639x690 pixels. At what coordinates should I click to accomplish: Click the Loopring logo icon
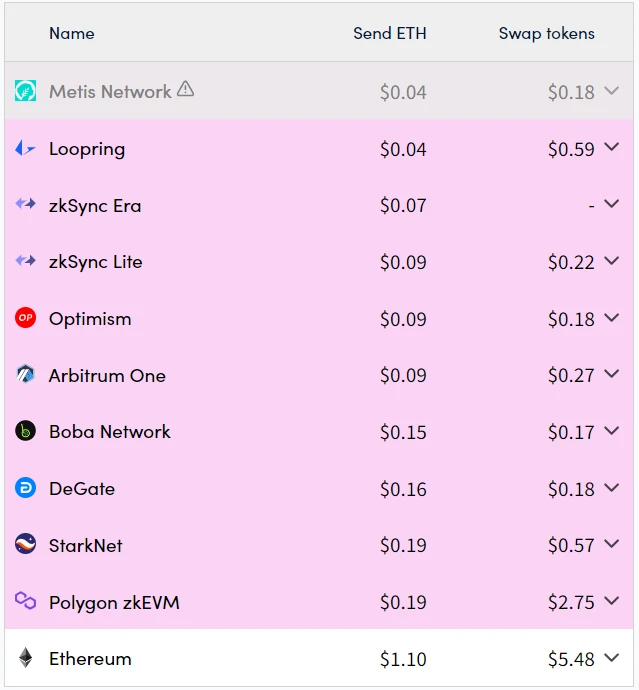coord(25,148)
